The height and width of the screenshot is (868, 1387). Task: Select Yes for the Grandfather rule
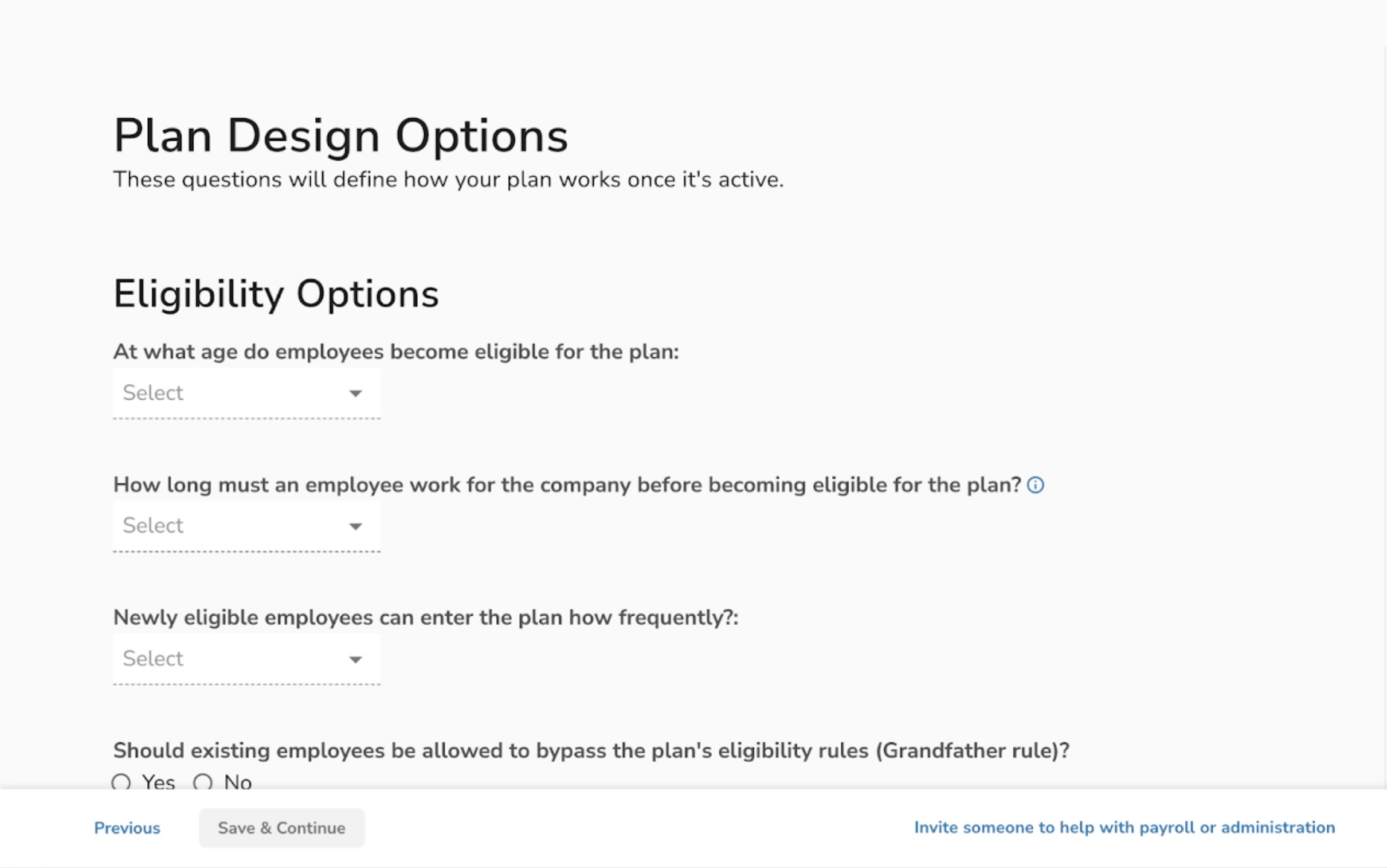tap(121, 782)
